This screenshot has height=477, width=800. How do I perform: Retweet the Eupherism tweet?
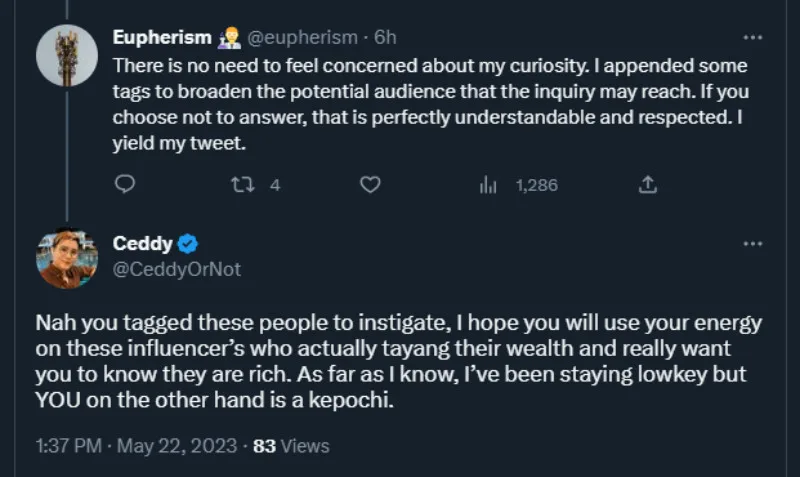[x=244, y=185]
